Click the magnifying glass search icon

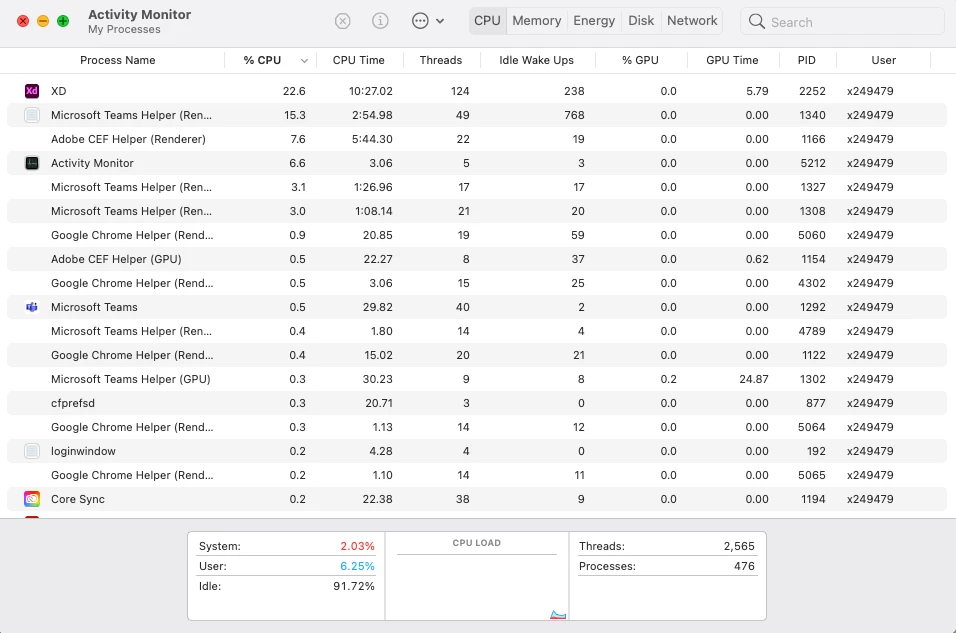pos(757,21)
